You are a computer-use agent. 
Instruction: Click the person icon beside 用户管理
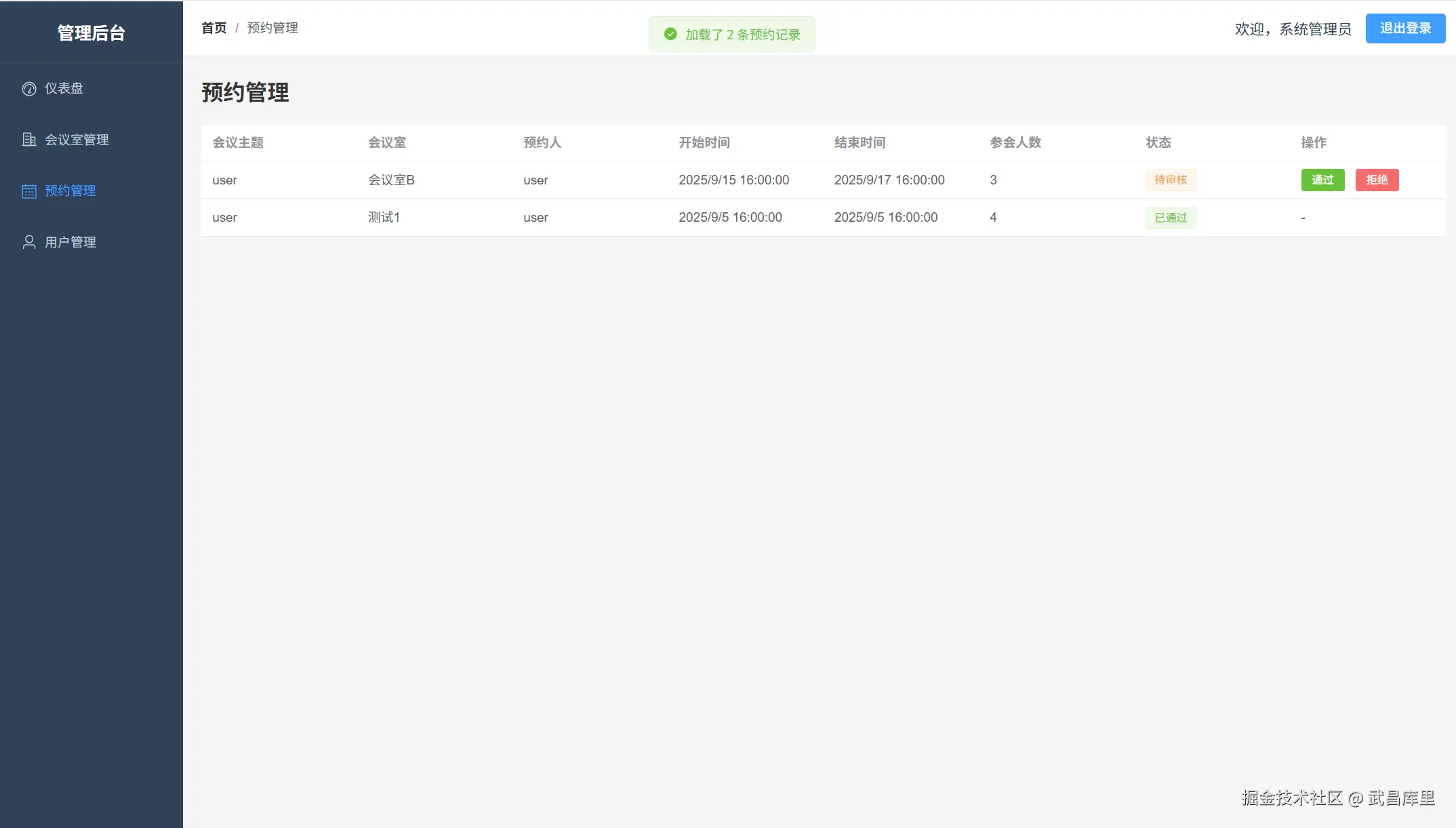29,242
